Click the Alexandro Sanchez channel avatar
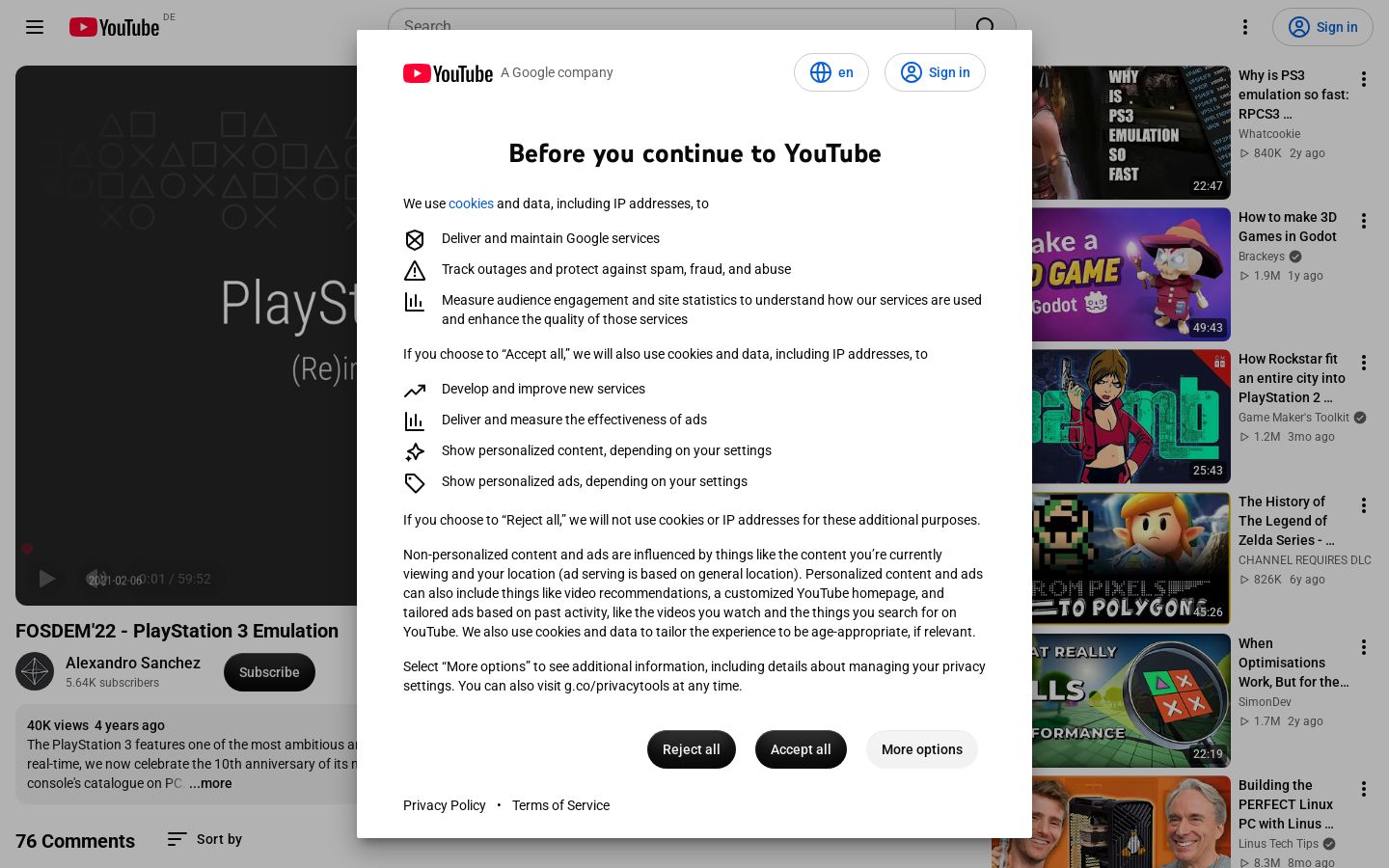 point(35,672)
